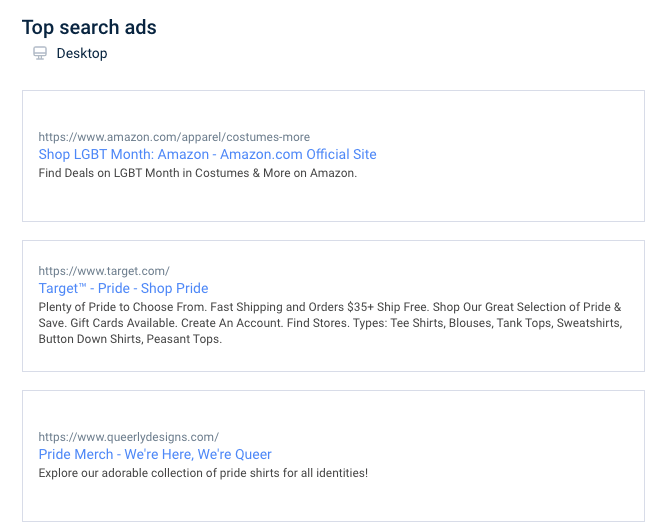Click the queerlydesigns.com URL
Image resolution: width=662 pixels, height=526 pixels.
point(129,437)
